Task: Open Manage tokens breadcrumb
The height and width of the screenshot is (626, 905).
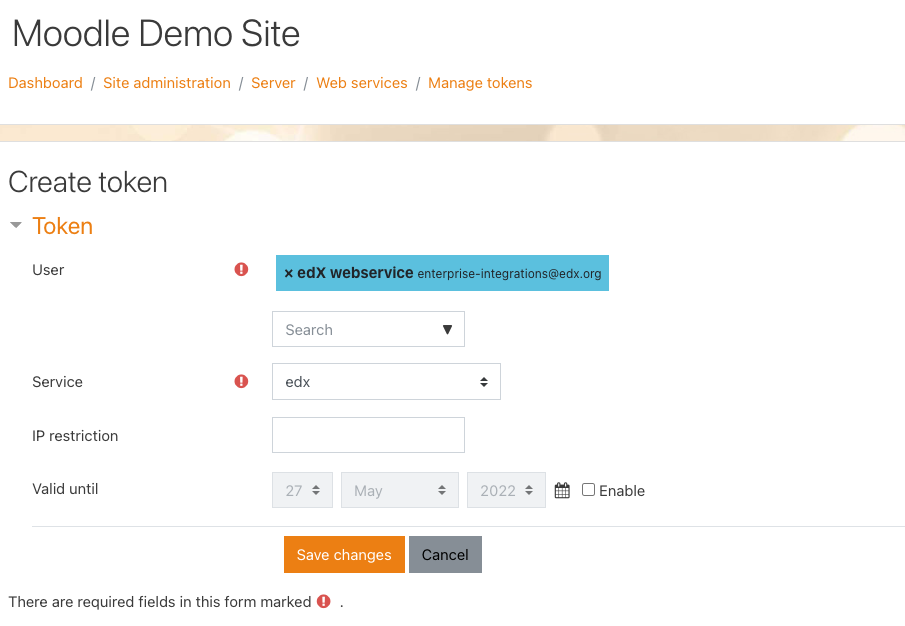Action: click(x=480, y=83)
